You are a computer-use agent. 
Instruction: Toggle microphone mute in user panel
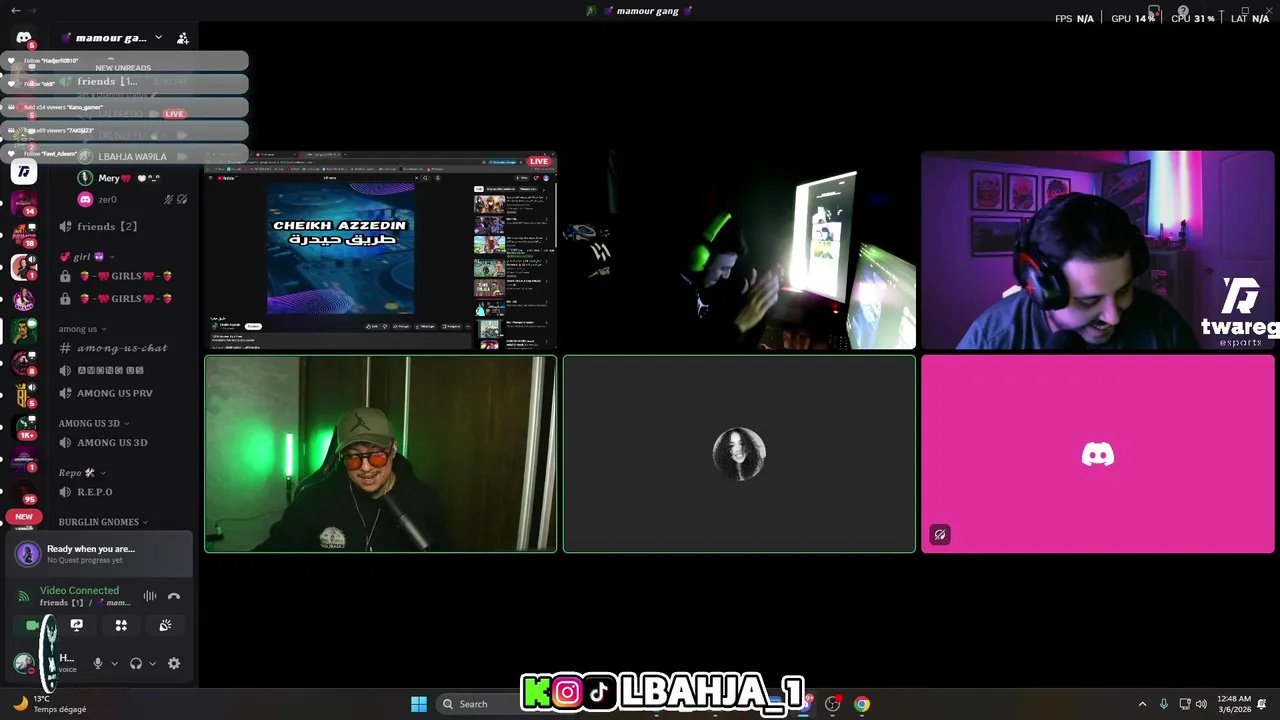[x=98, y=663]
